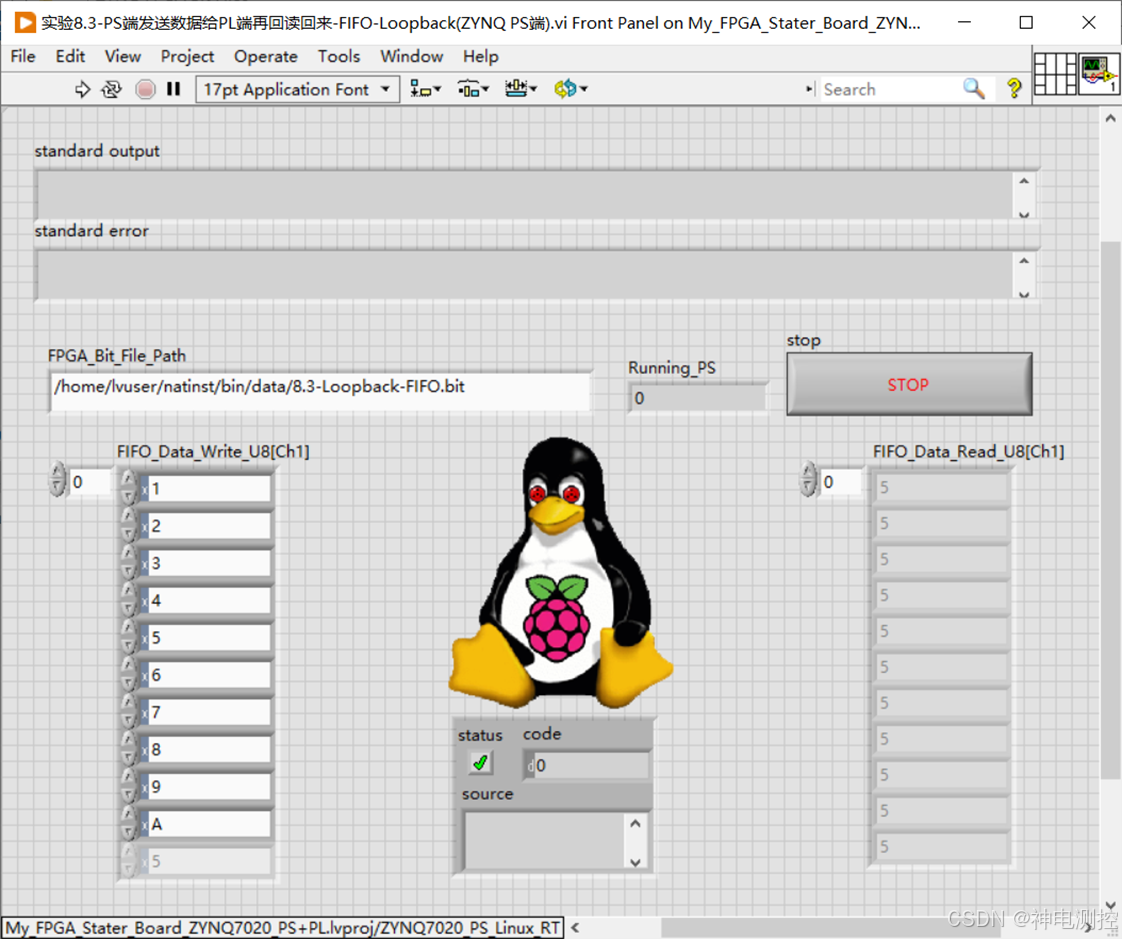Click the error status checkmark indicator
This screenshot has height=939, width=1122.
coord(481,763)
